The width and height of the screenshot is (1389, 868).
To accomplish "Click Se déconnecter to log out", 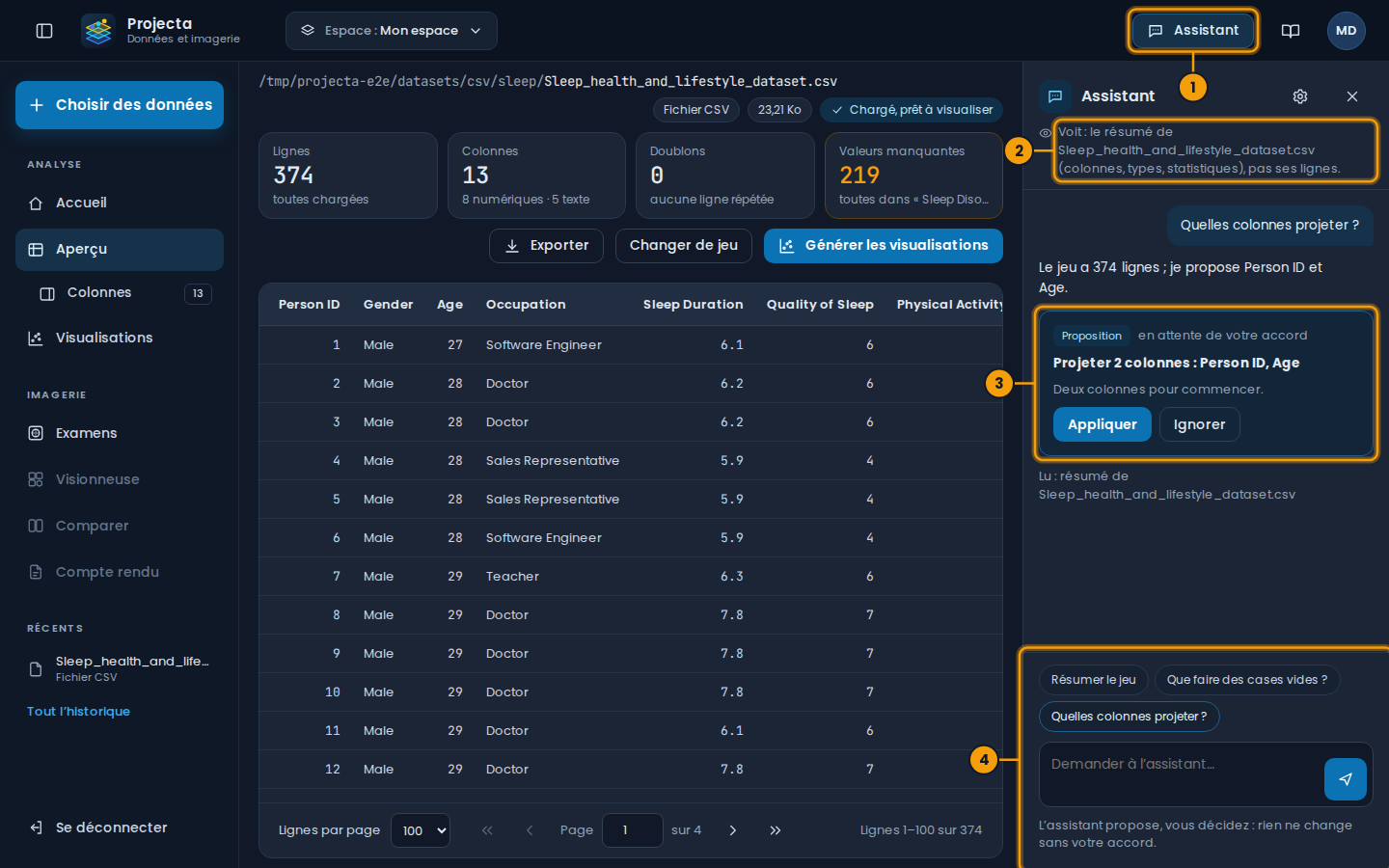I will point(120,827).
